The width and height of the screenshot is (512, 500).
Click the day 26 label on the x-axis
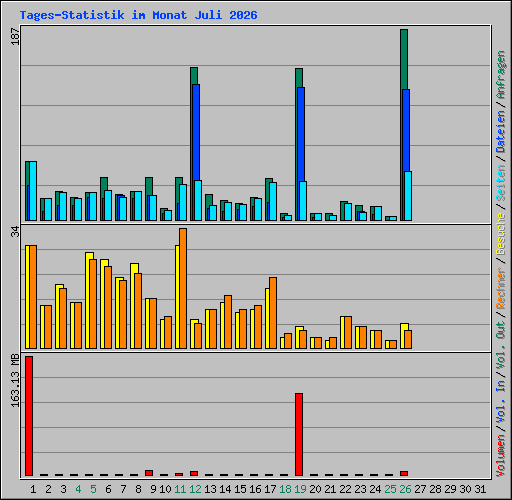click(405, 489)
